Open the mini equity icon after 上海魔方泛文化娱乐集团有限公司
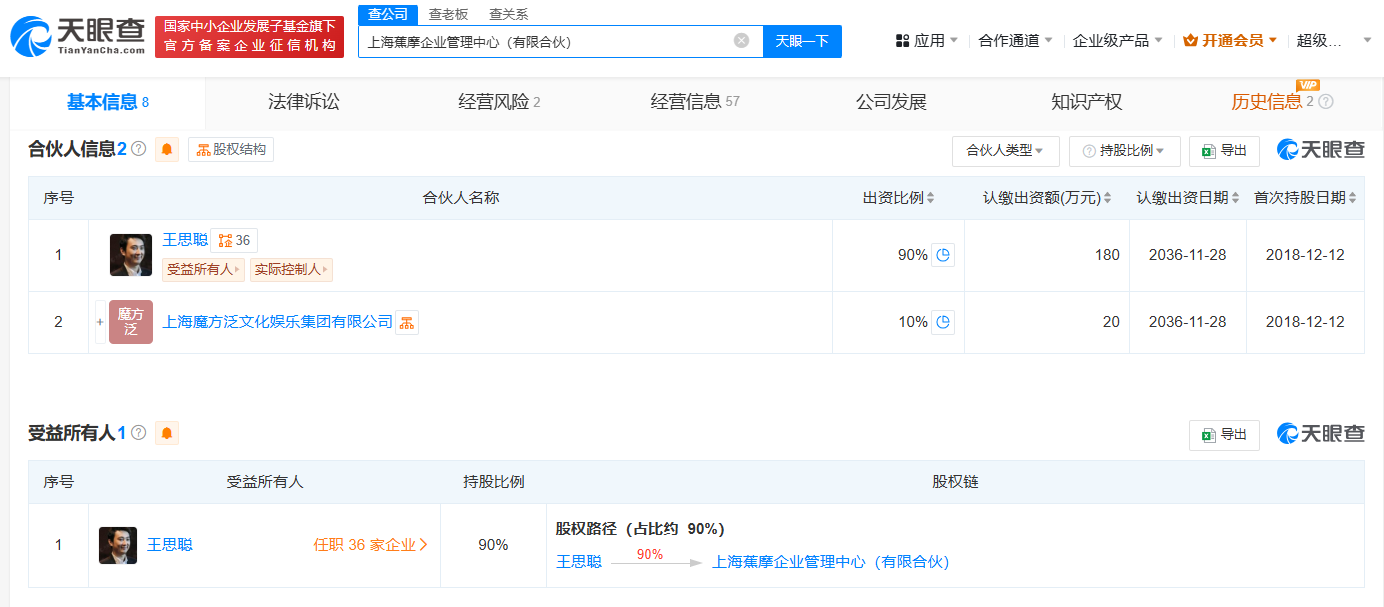The image size is (1384, 607). [406, 322]
